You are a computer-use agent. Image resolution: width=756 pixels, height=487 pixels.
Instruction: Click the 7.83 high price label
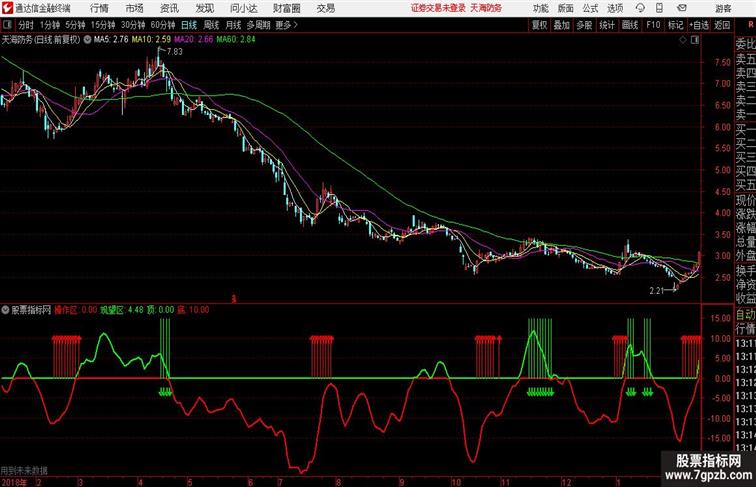(x=175, y=52)
